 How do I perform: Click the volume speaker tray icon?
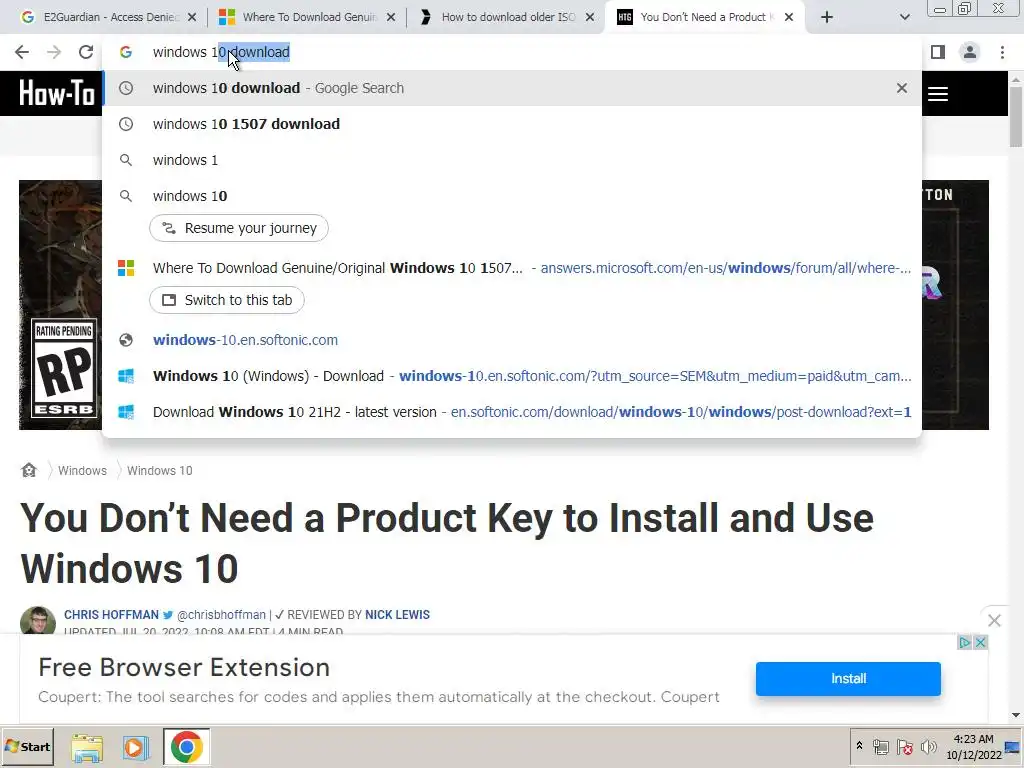tap(928, 746)
